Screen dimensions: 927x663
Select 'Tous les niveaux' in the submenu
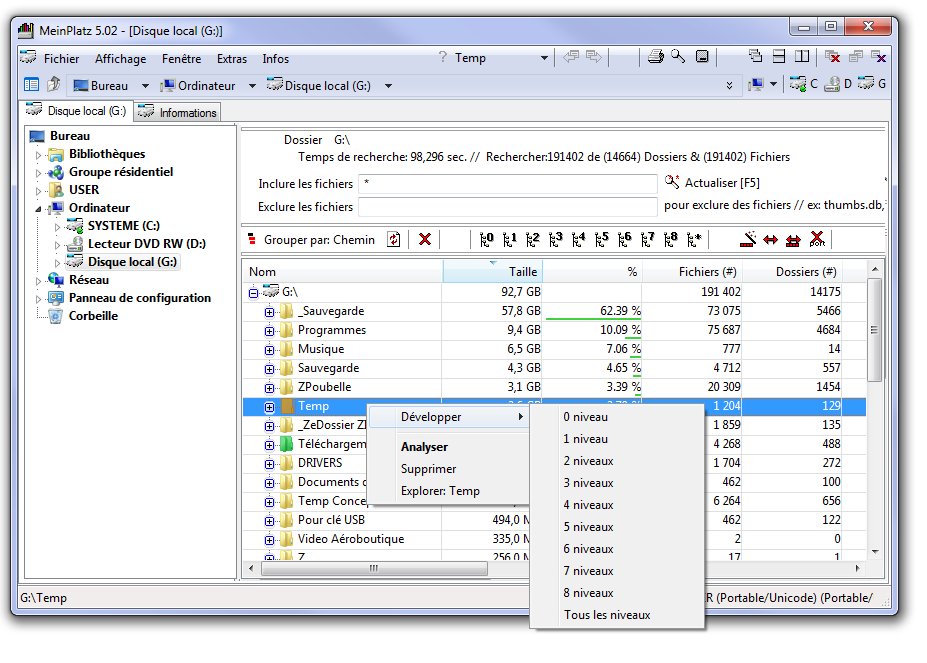pos(607,615)
